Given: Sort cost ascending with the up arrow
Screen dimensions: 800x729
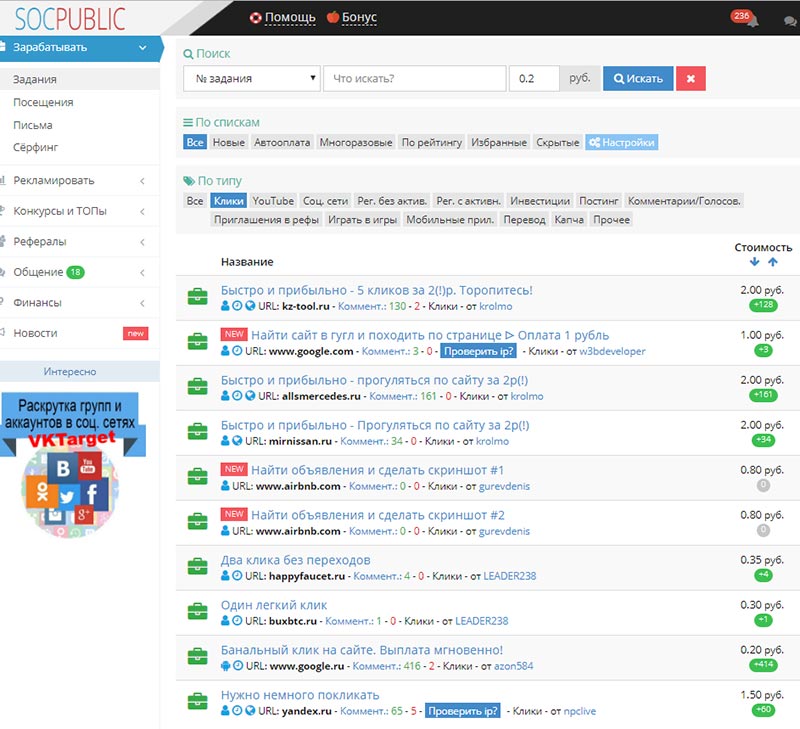Looking at the screenshot, I should tap(772, 262).
